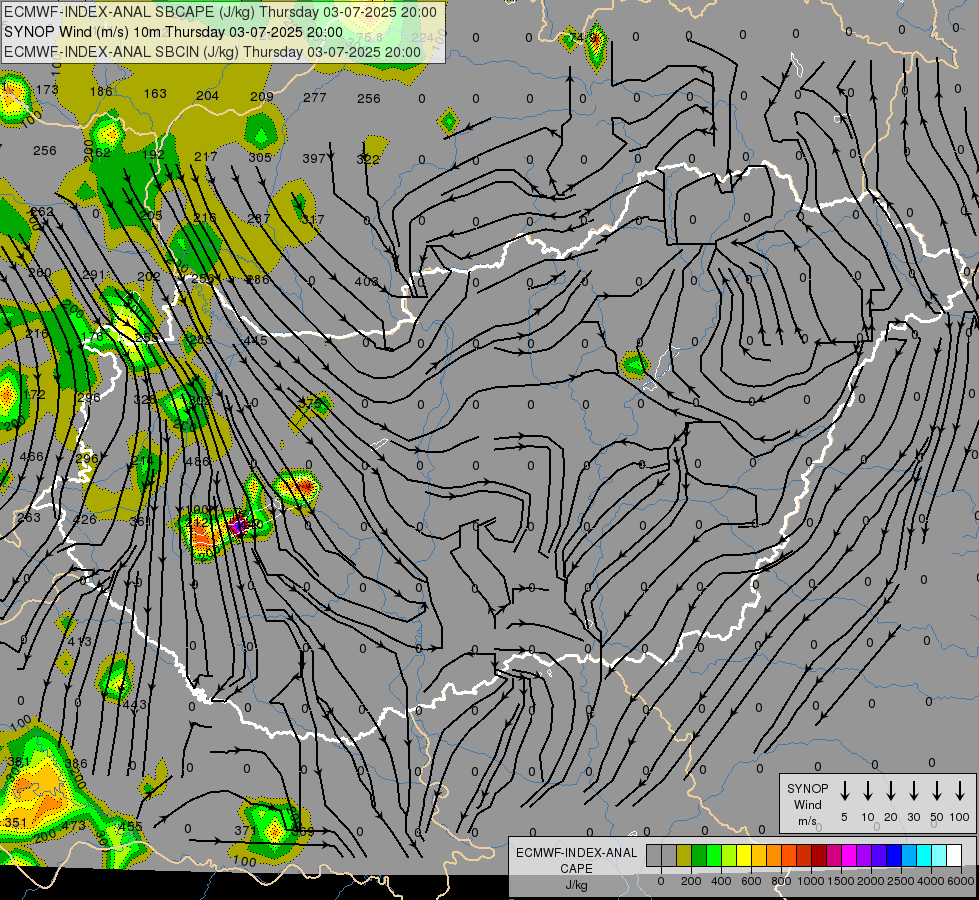Click the 4000 tick label in CAPE legend
This screenshot has width=979, height=900.
[x=931, y=881]
